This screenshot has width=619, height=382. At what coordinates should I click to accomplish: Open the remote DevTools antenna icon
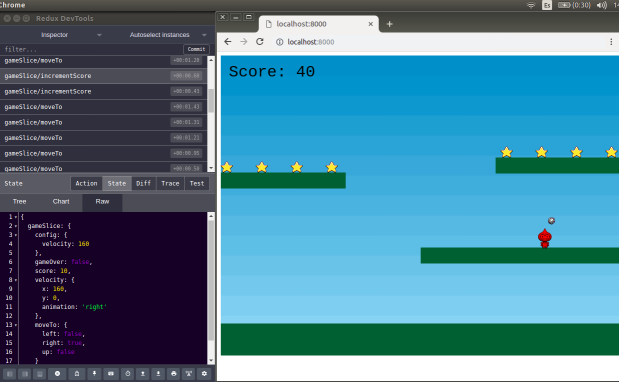click(x=189, y=373)
